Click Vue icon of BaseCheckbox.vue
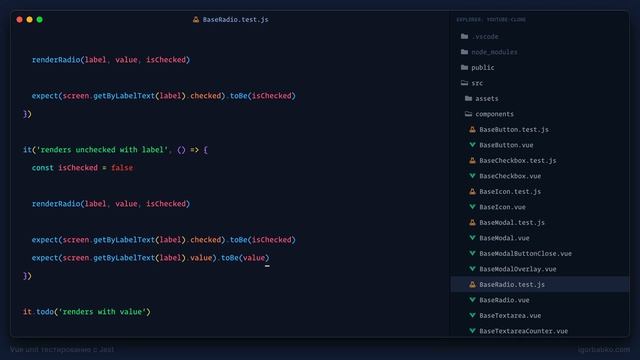The image size is (640, 360). click(x=472, y=176)
